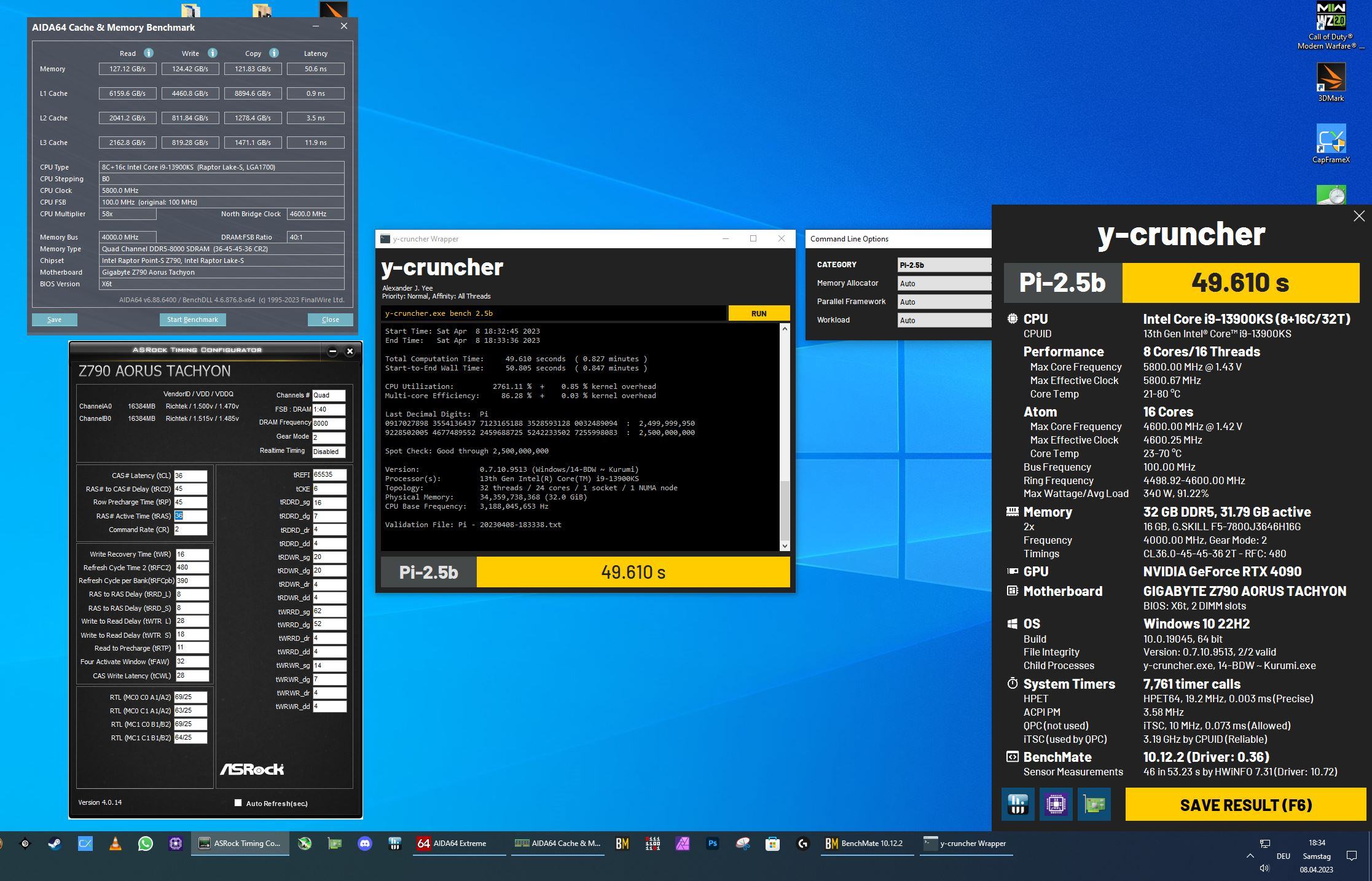
Task: Expand the Parallel Framework dropdown
Action: point(944,302)
